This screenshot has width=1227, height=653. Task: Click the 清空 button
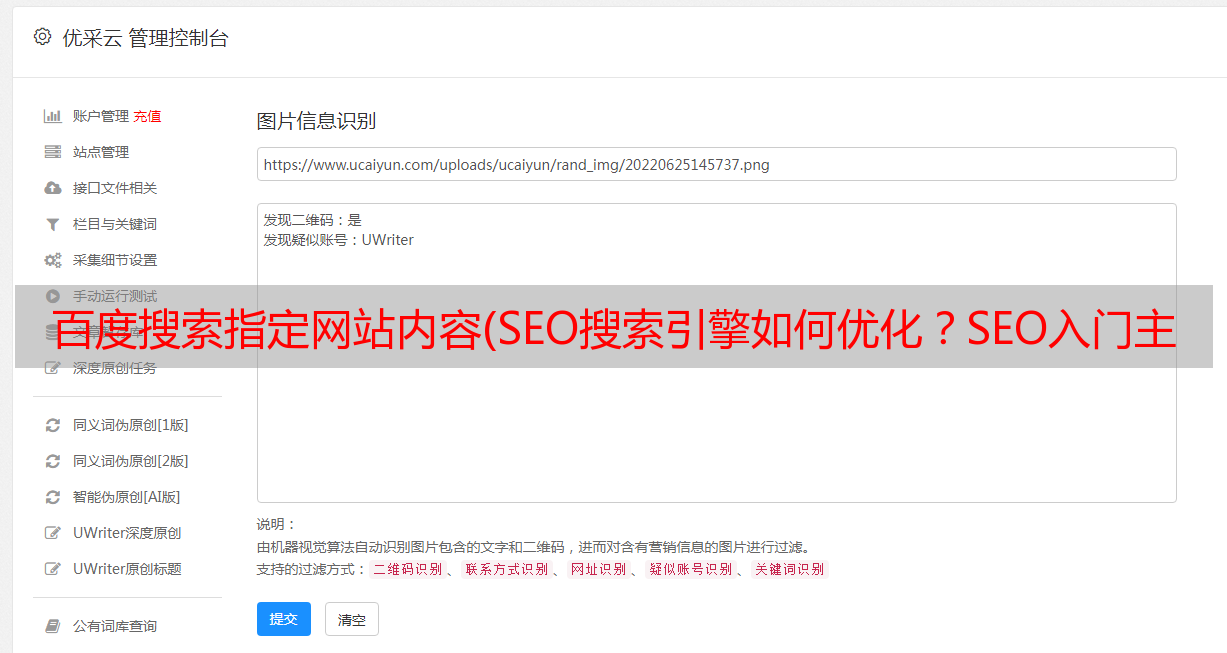click(x=352, y=619)
